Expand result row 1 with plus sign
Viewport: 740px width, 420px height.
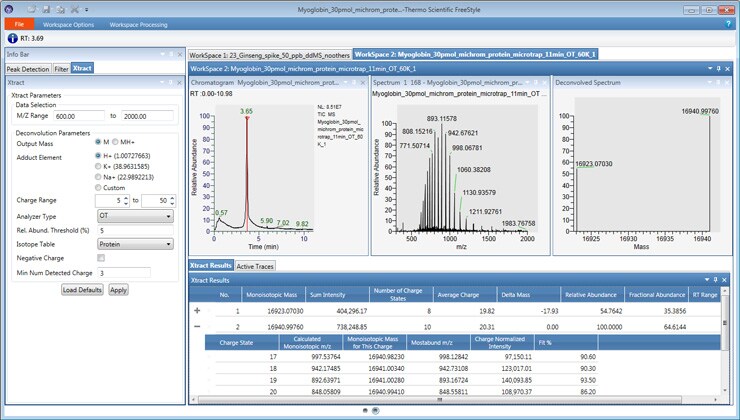click(197, 311)
